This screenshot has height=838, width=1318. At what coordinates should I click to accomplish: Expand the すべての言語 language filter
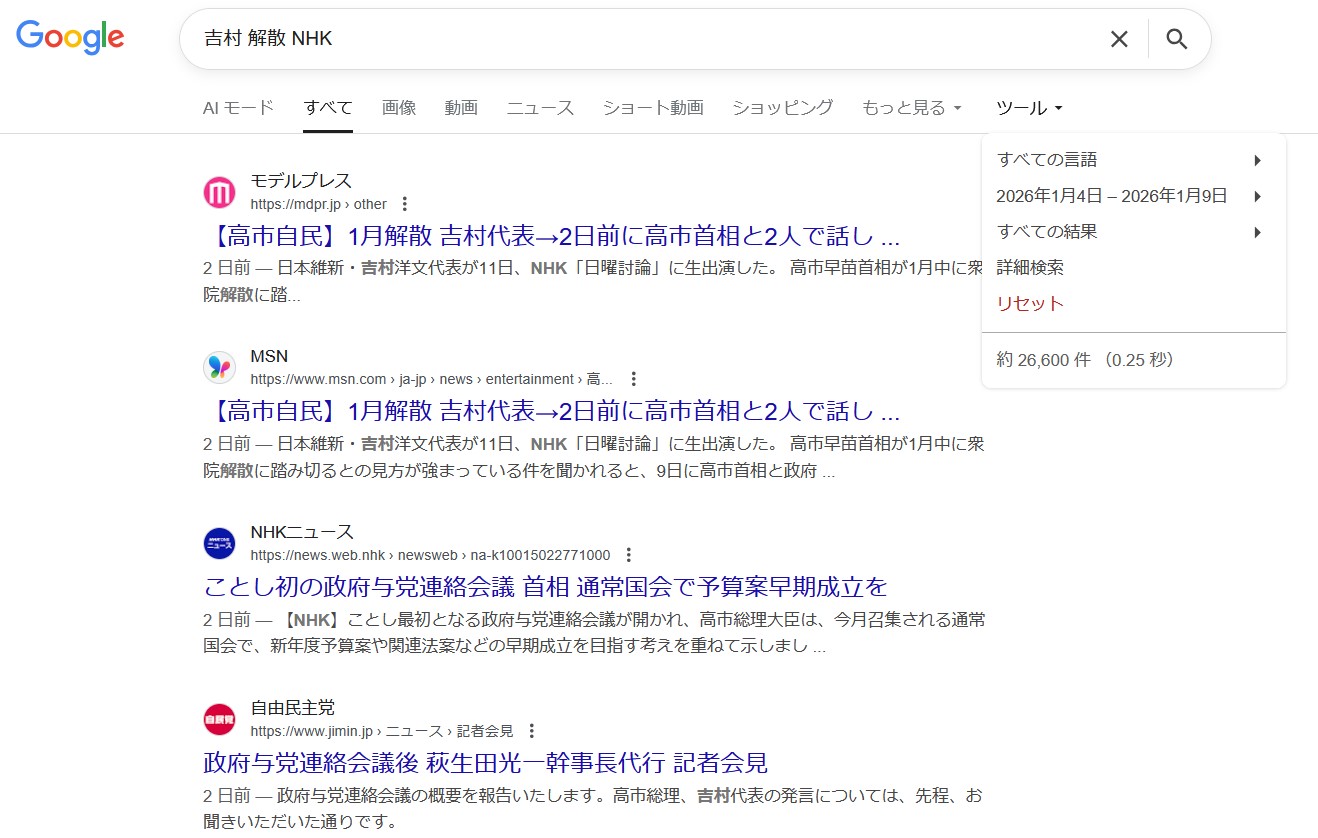pyautogui.click(x=1128, y=160)
